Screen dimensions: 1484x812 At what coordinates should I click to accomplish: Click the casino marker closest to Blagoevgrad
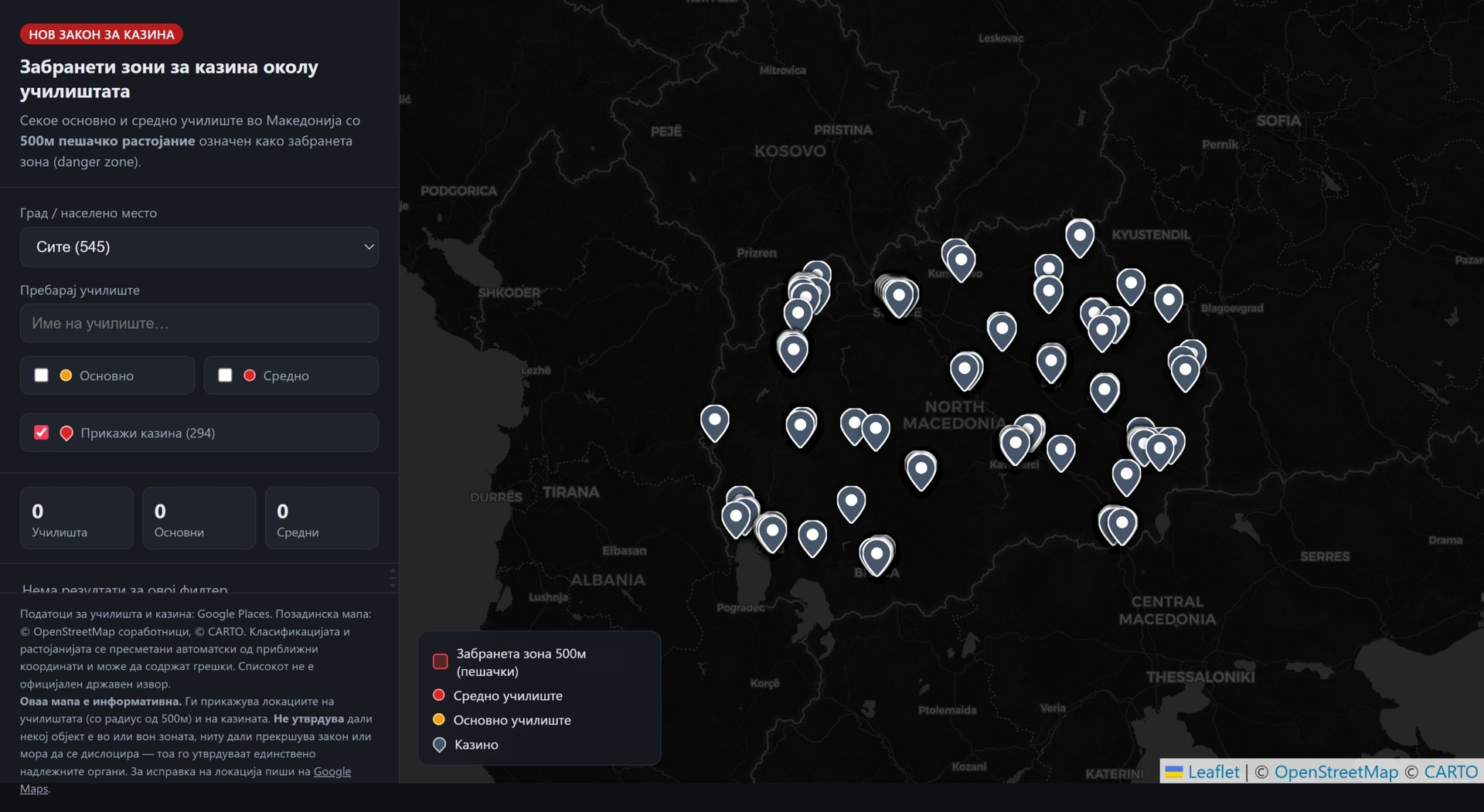click(1169, 302)
